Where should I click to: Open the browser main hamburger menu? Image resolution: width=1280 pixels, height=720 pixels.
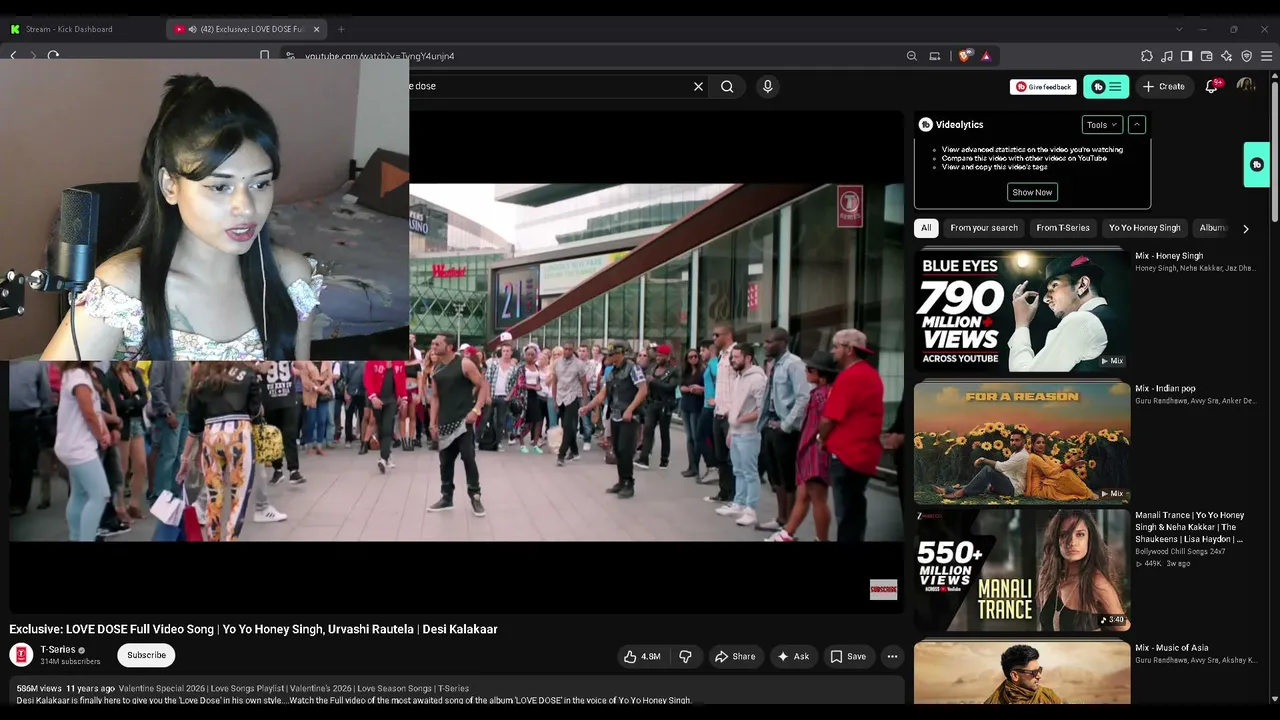tap(1267, 56)
